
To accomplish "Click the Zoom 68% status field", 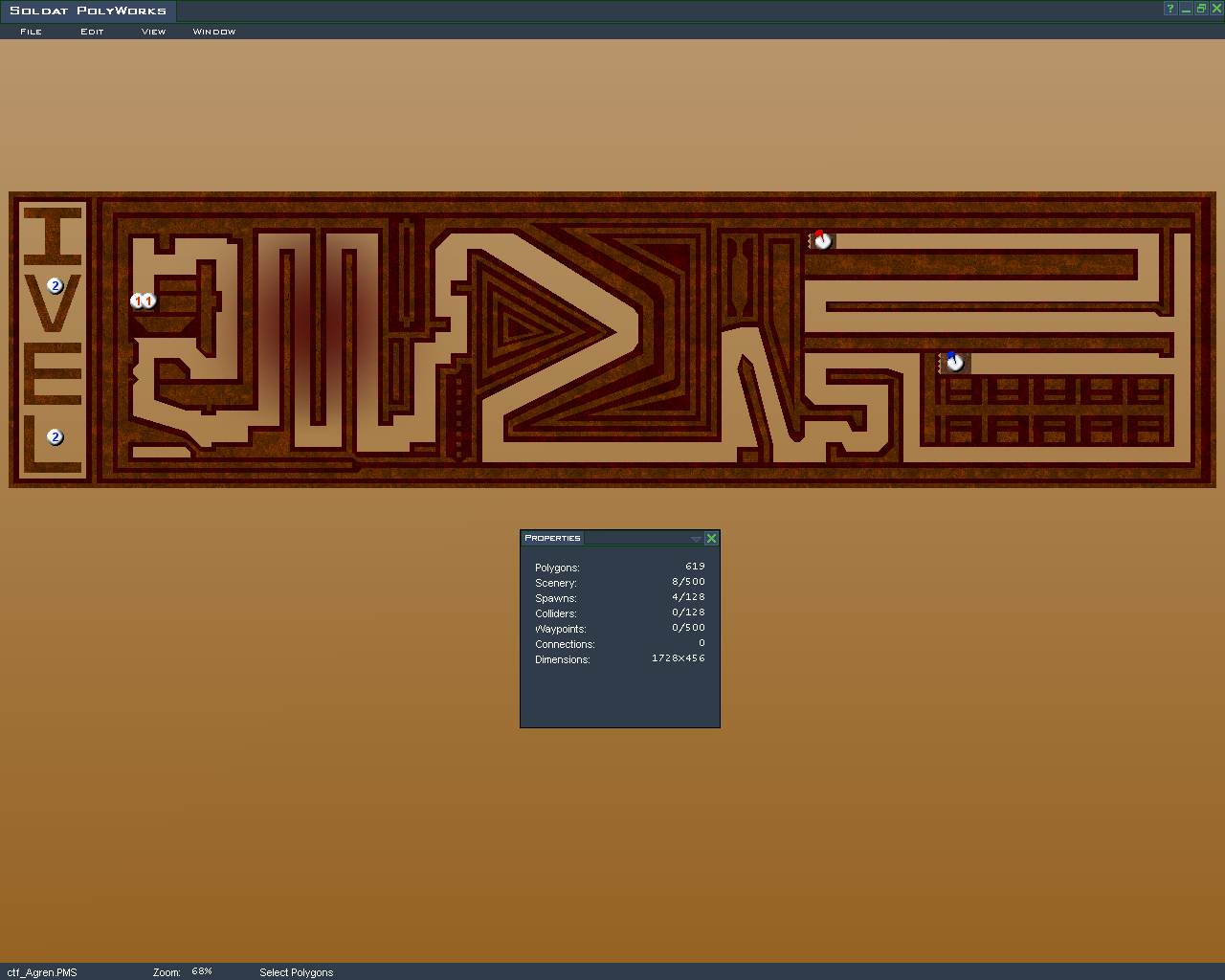I will tap(201, 971).
